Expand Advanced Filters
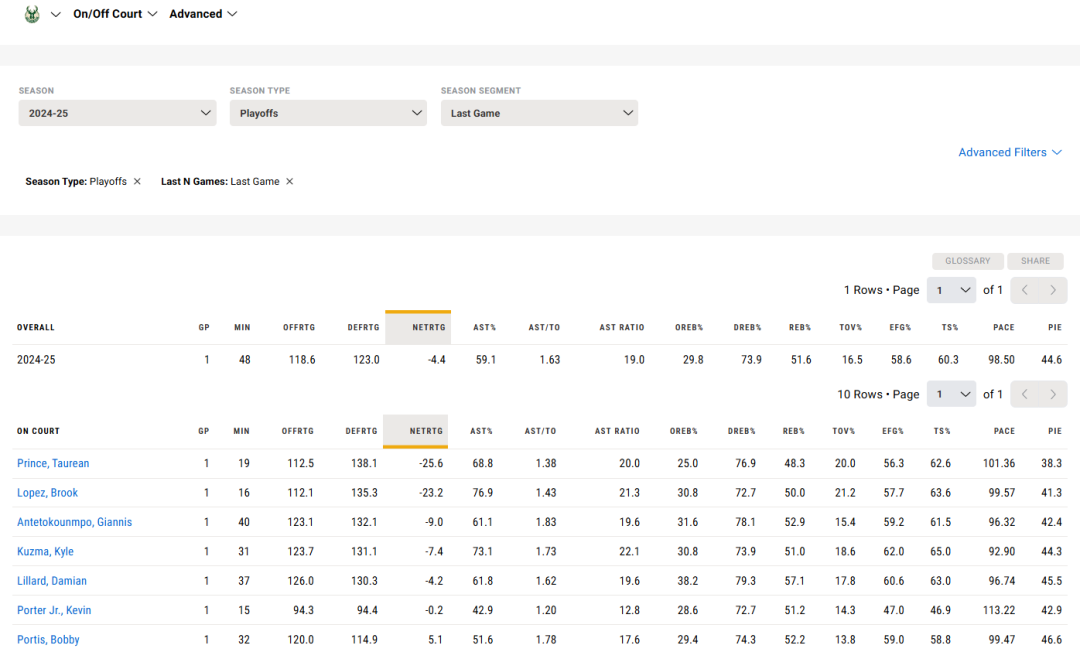Viewport: 1080px width, 652px height. coord(1010,152)
